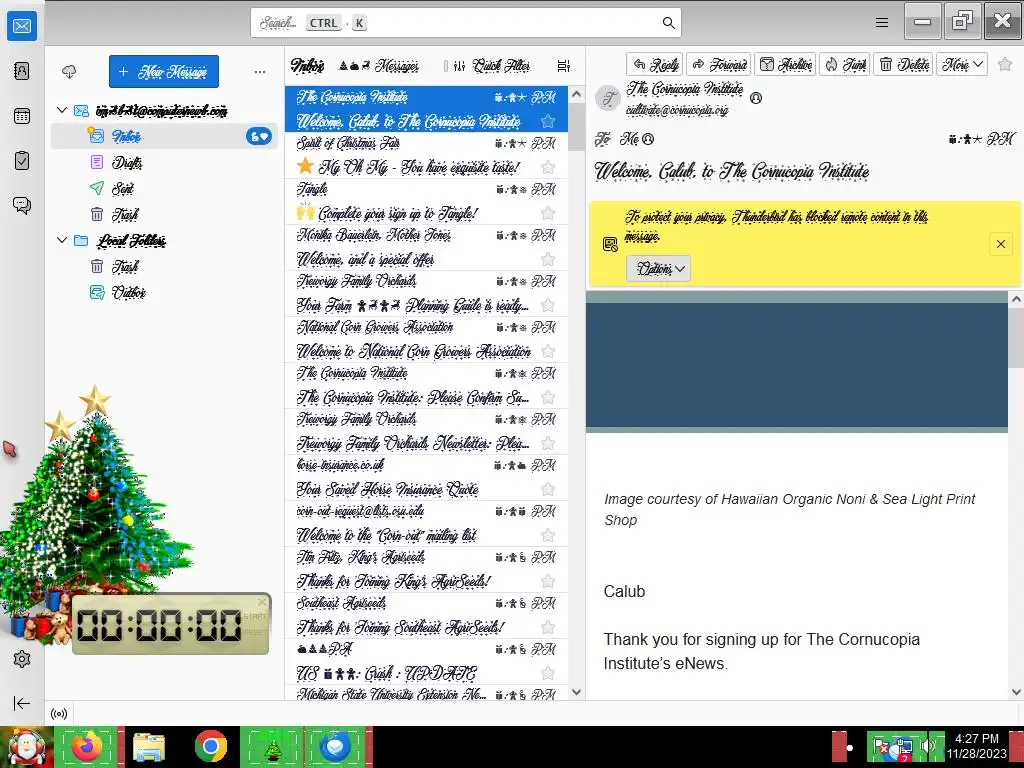Delete the open message
The image size is (1024, 768).
point(904,64)
